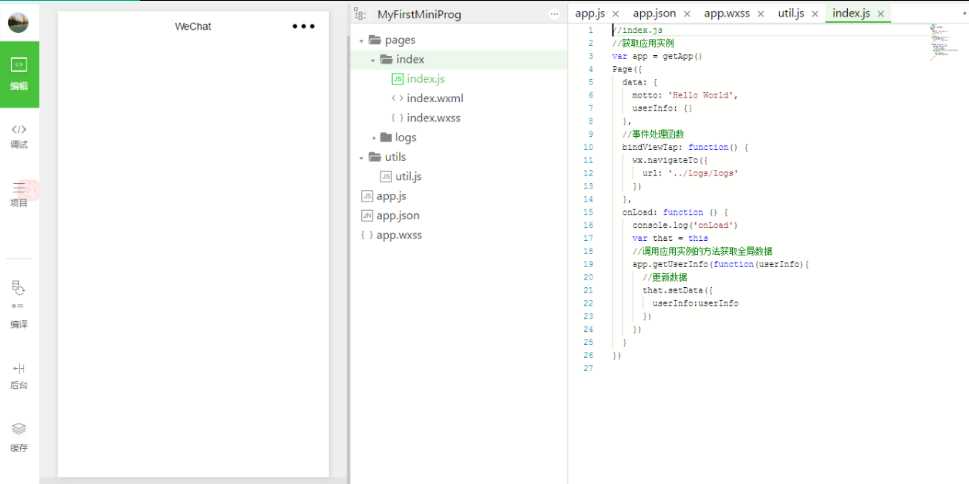
Task: Open the simulator three-dot menu beside WeChat
Action: (303, 27)
